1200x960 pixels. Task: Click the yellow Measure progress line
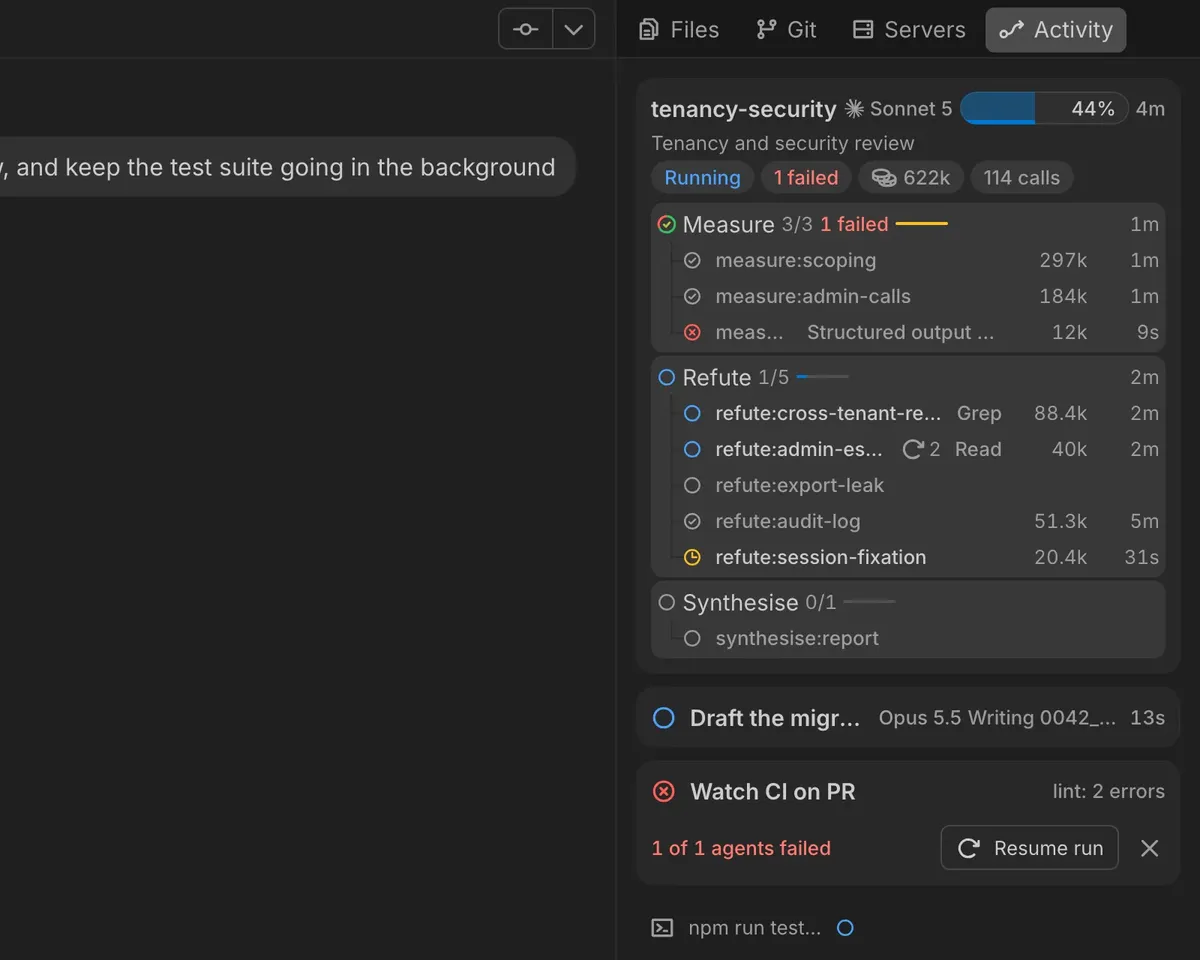(921, 224)
